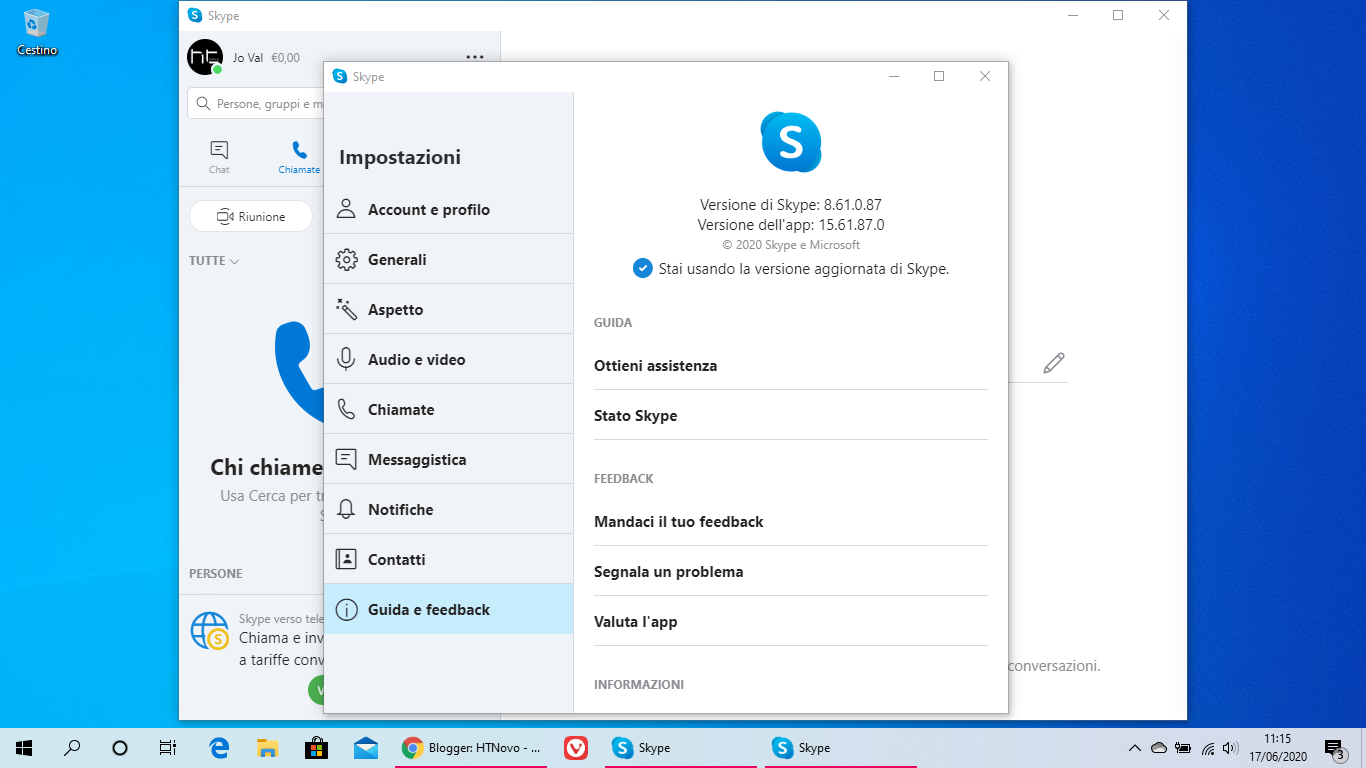Click taskbar search magnifier icon
This screenshot has height=768, width=1366.
(72, 747)
